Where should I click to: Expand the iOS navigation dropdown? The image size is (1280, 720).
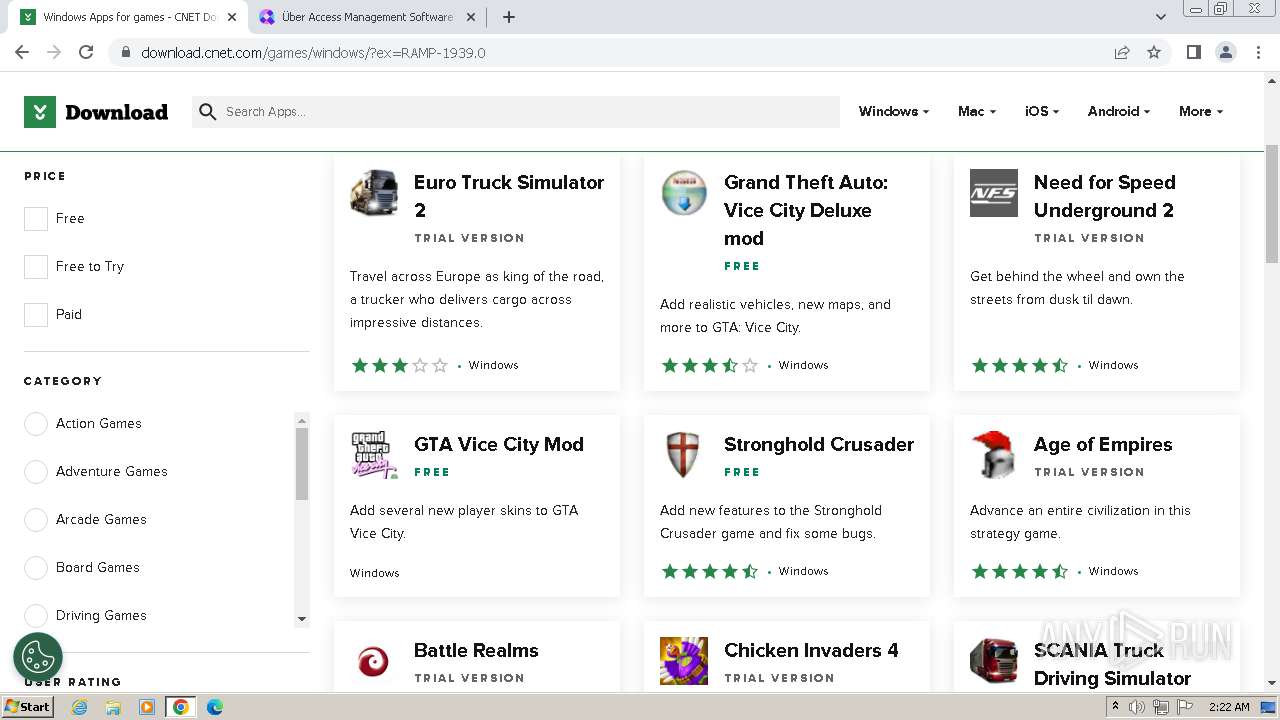point(1042,112)
